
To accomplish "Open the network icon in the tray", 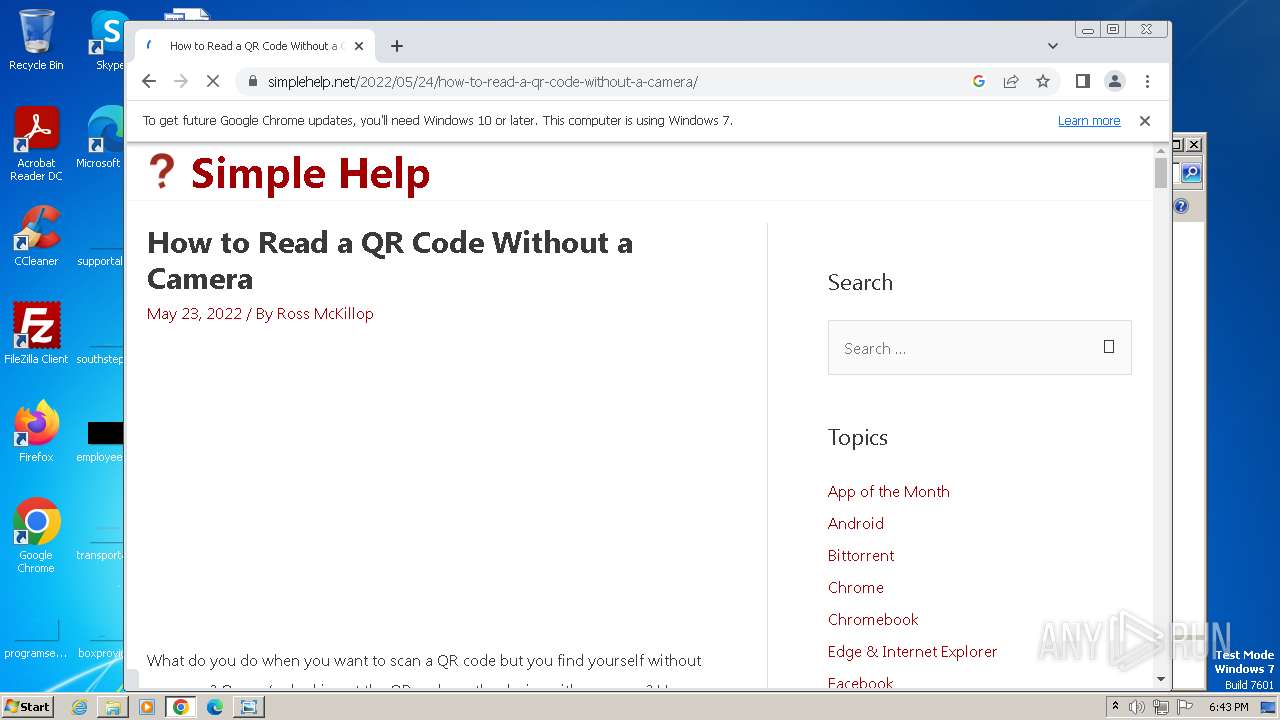I will (1160, 707).
